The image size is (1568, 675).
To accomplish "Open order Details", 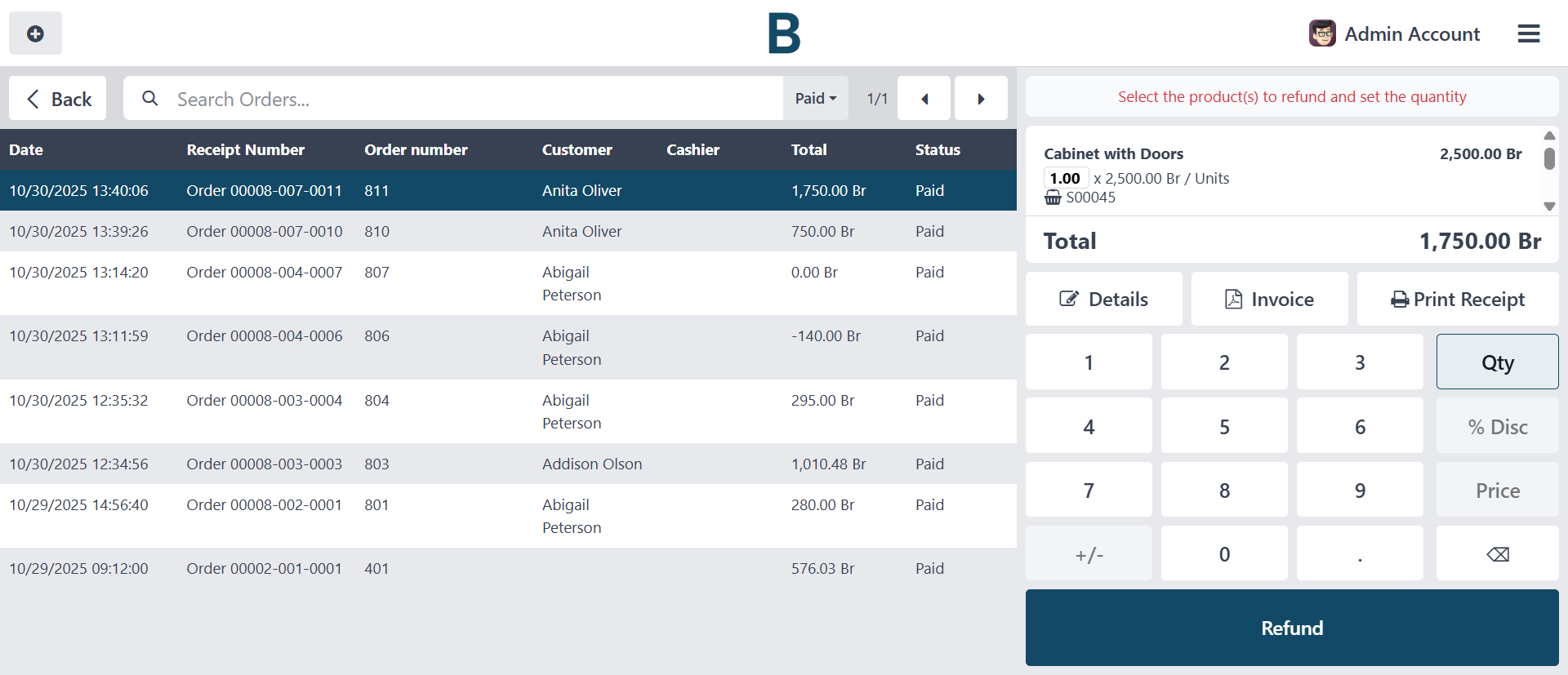I will tap(1103, 300).
